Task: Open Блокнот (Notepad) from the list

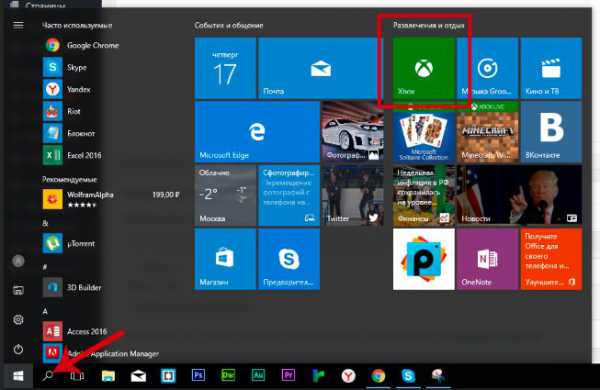Action: pos(69,133)
